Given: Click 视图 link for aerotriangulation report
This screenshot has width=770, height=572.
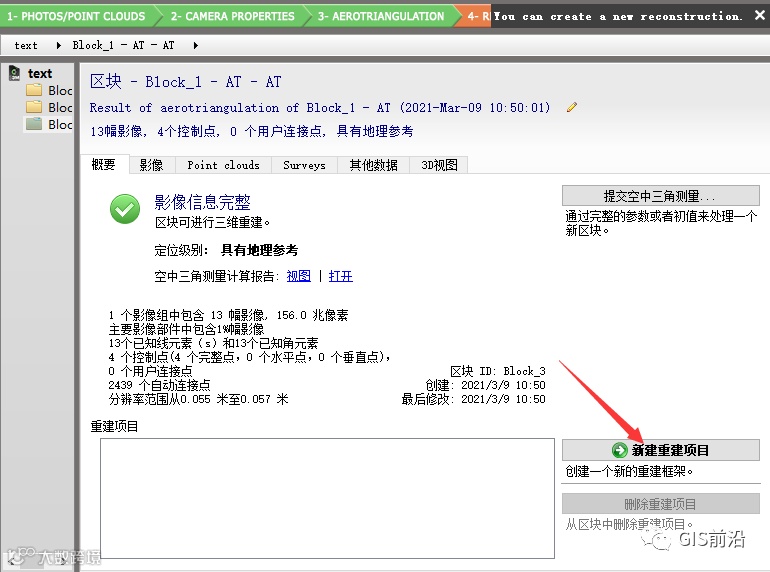Looking at the screenshot, I should click(x=299, y=276).
